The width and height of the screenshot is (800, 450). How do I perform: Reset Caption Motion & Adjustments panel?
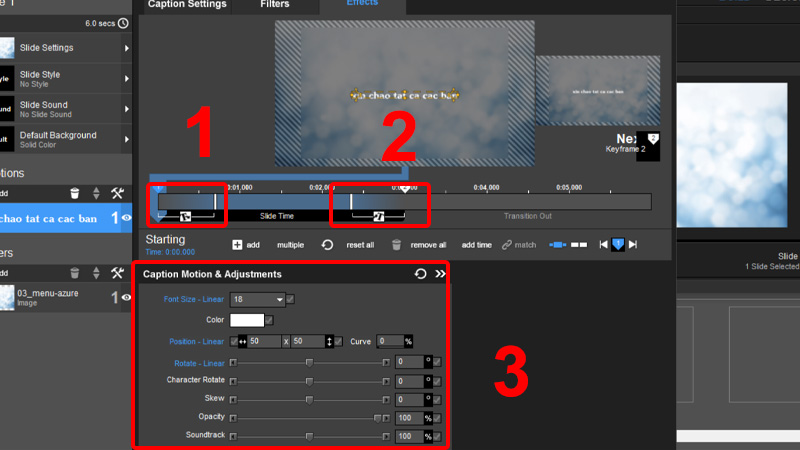tap(421, 274)
